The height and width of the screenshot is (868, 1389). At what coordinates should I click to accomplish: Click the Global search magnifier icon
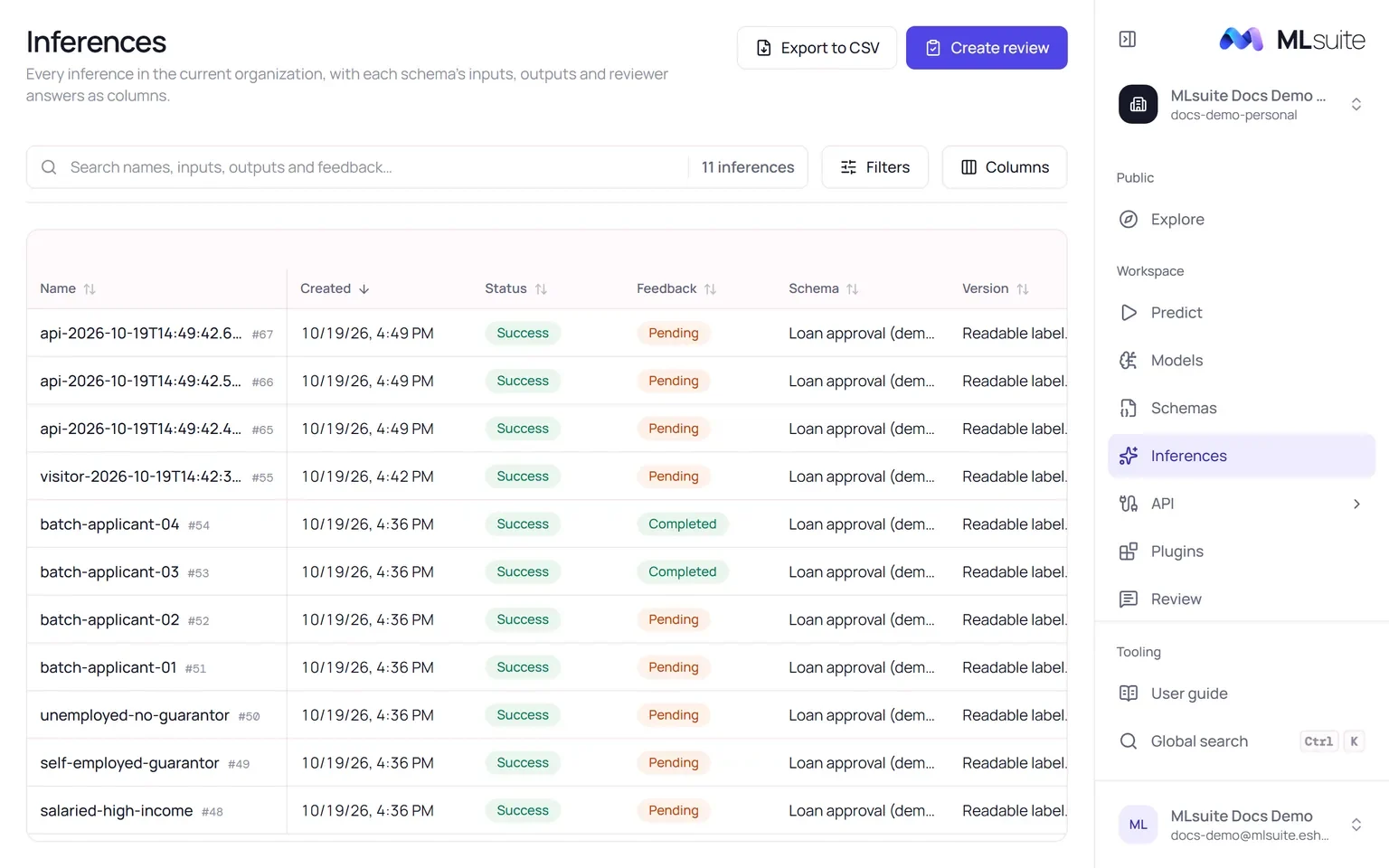click(1128, 741)
